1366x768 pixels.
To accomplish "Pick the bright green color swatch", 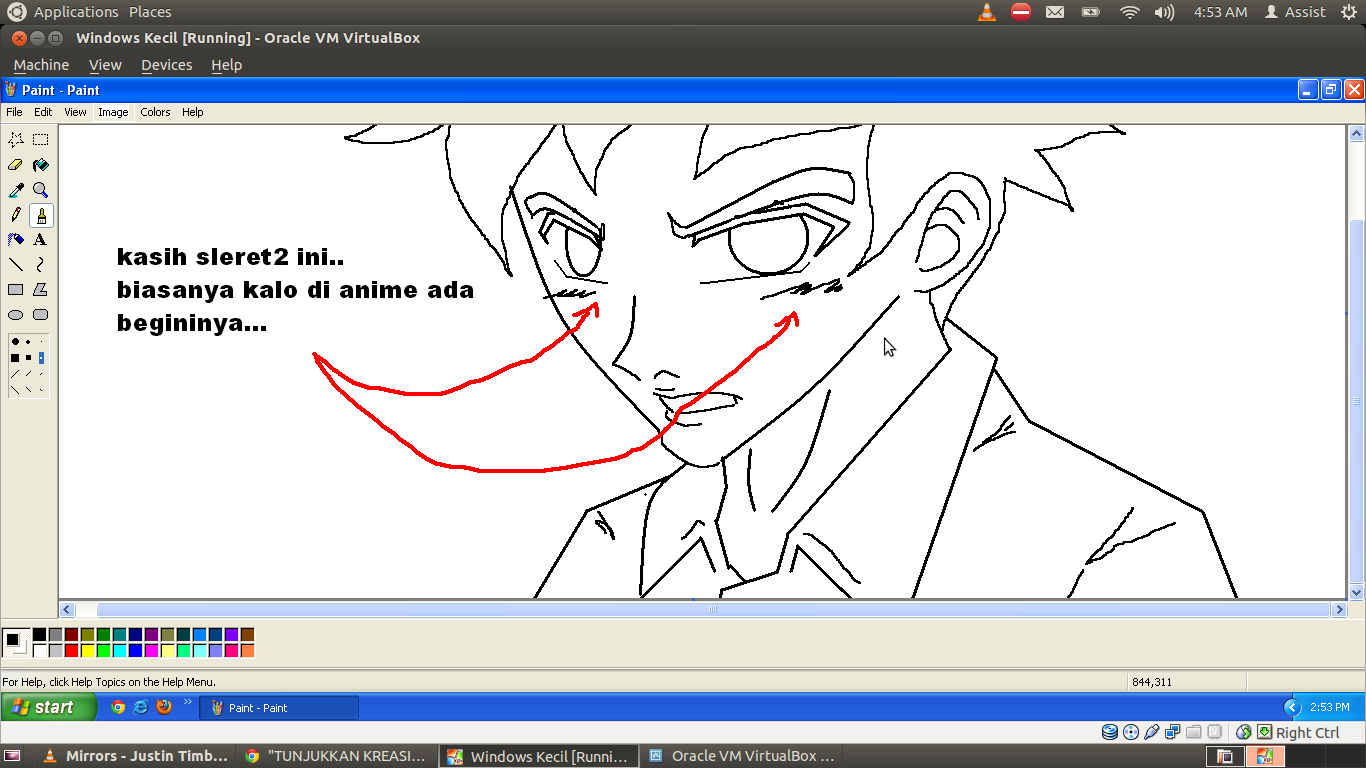I will (103, 651).
